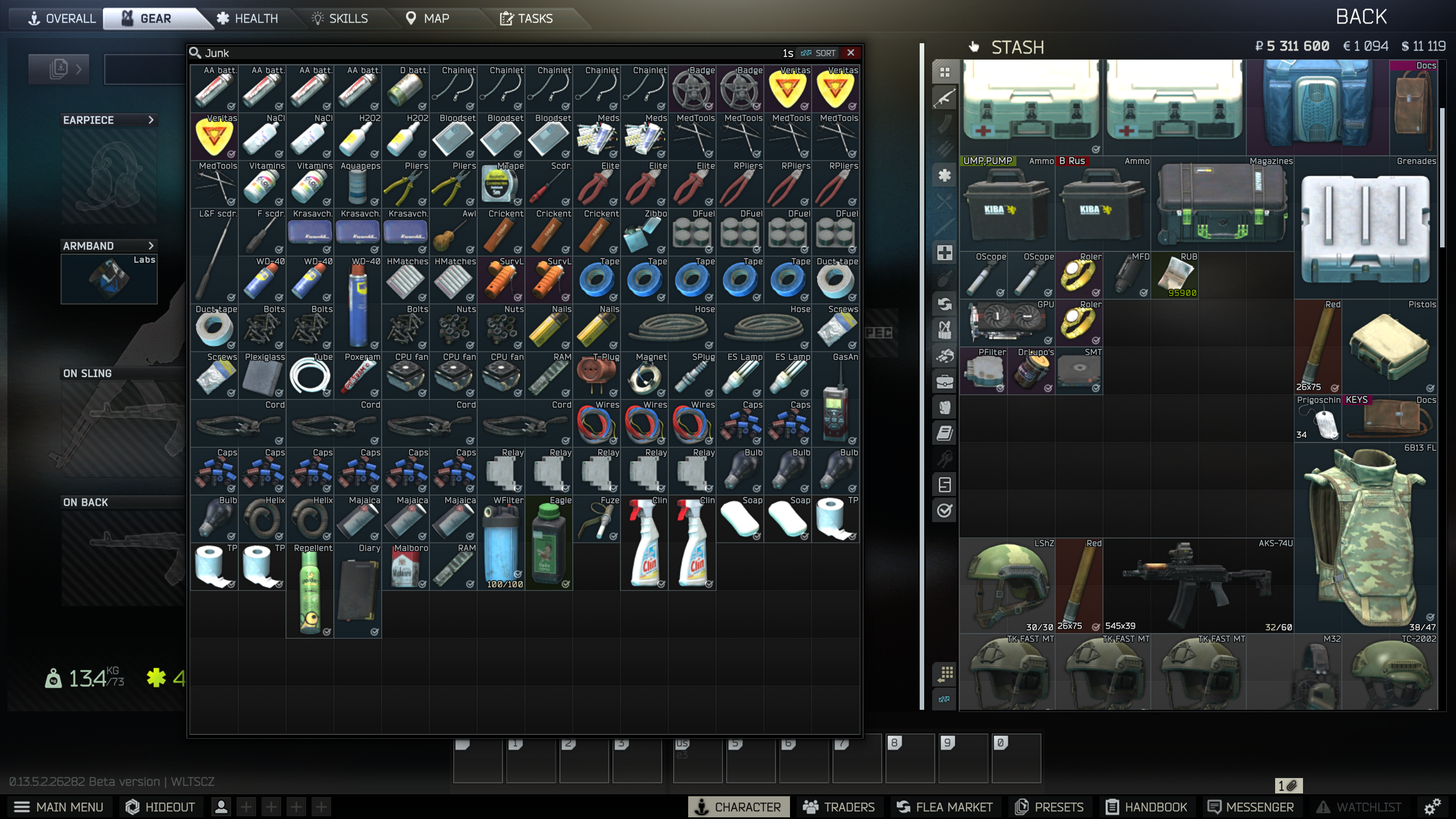Viewport: 1456px width, 819px height.
Task: Click the DrLupo's coffee item in stash
Action: (1032, 370)
